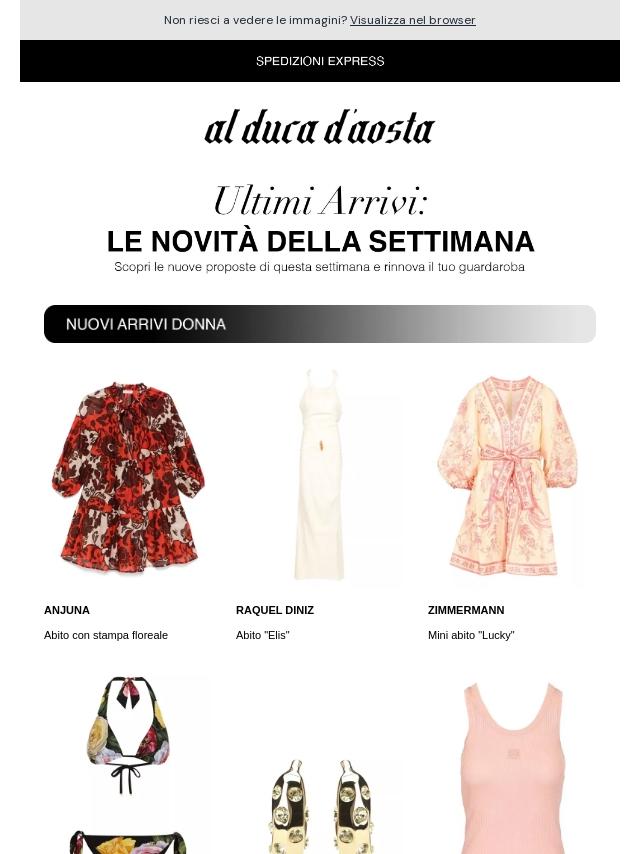Viewport: 640px width, 854px height.
Task: Open the 'Nuovi arrivi donna' section banner
Action: pyautogui.click(x=320, y=324)
